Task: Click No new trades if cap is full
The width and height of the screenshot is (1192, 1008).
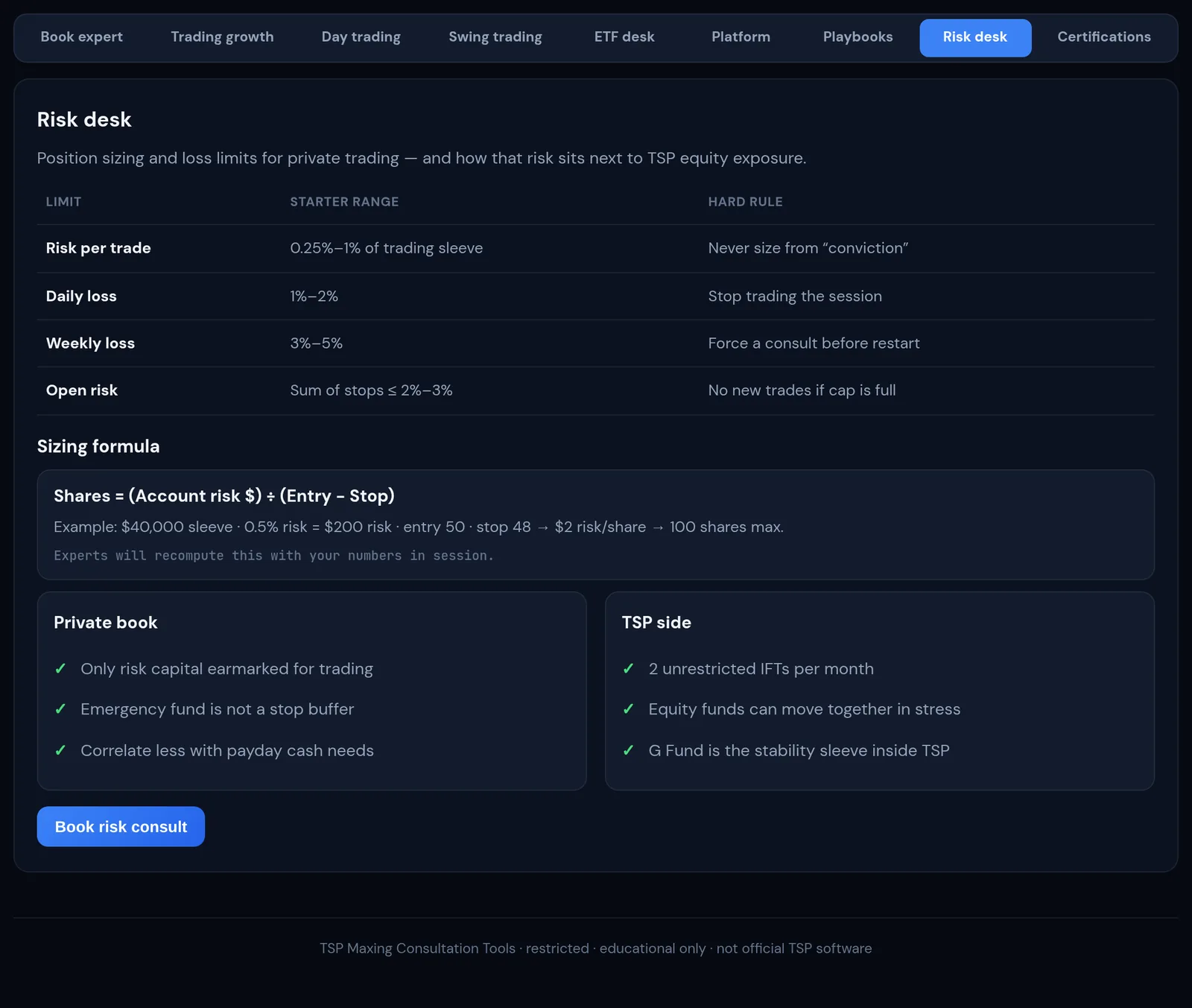Action: coord(802,390)
